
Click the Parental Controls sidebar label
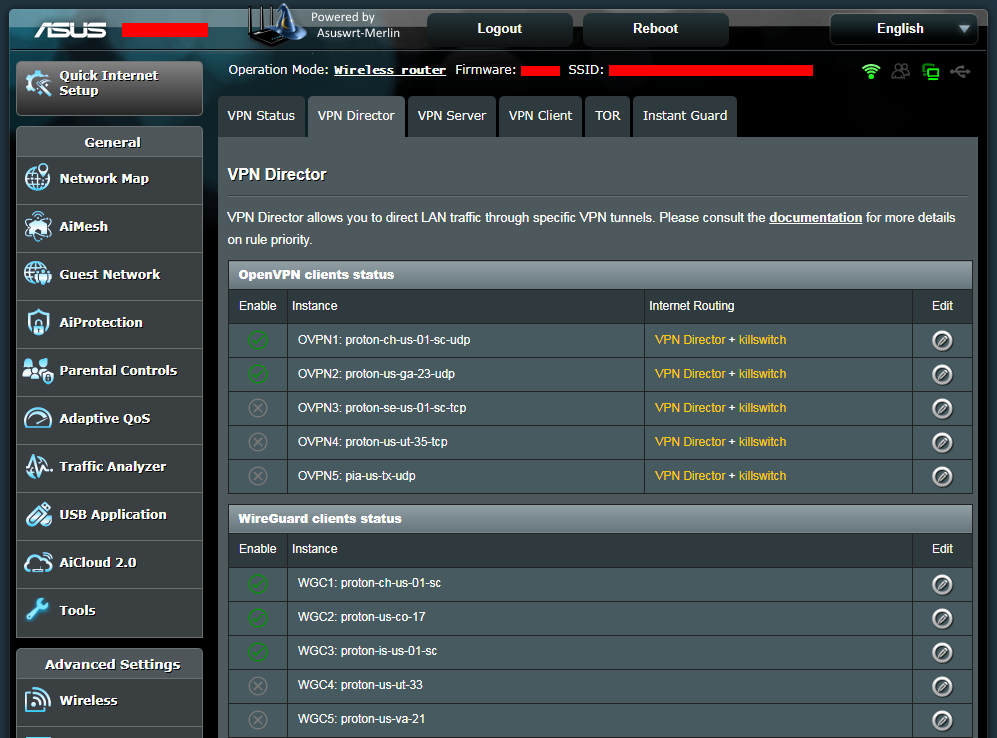point(118,371)
